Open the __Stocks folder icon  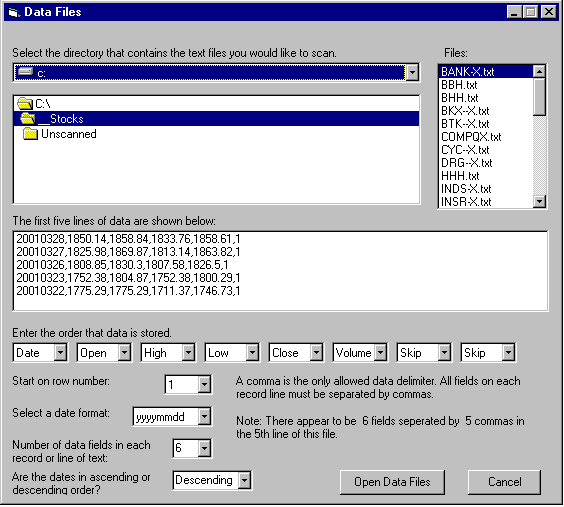click(x=28, y=118)
